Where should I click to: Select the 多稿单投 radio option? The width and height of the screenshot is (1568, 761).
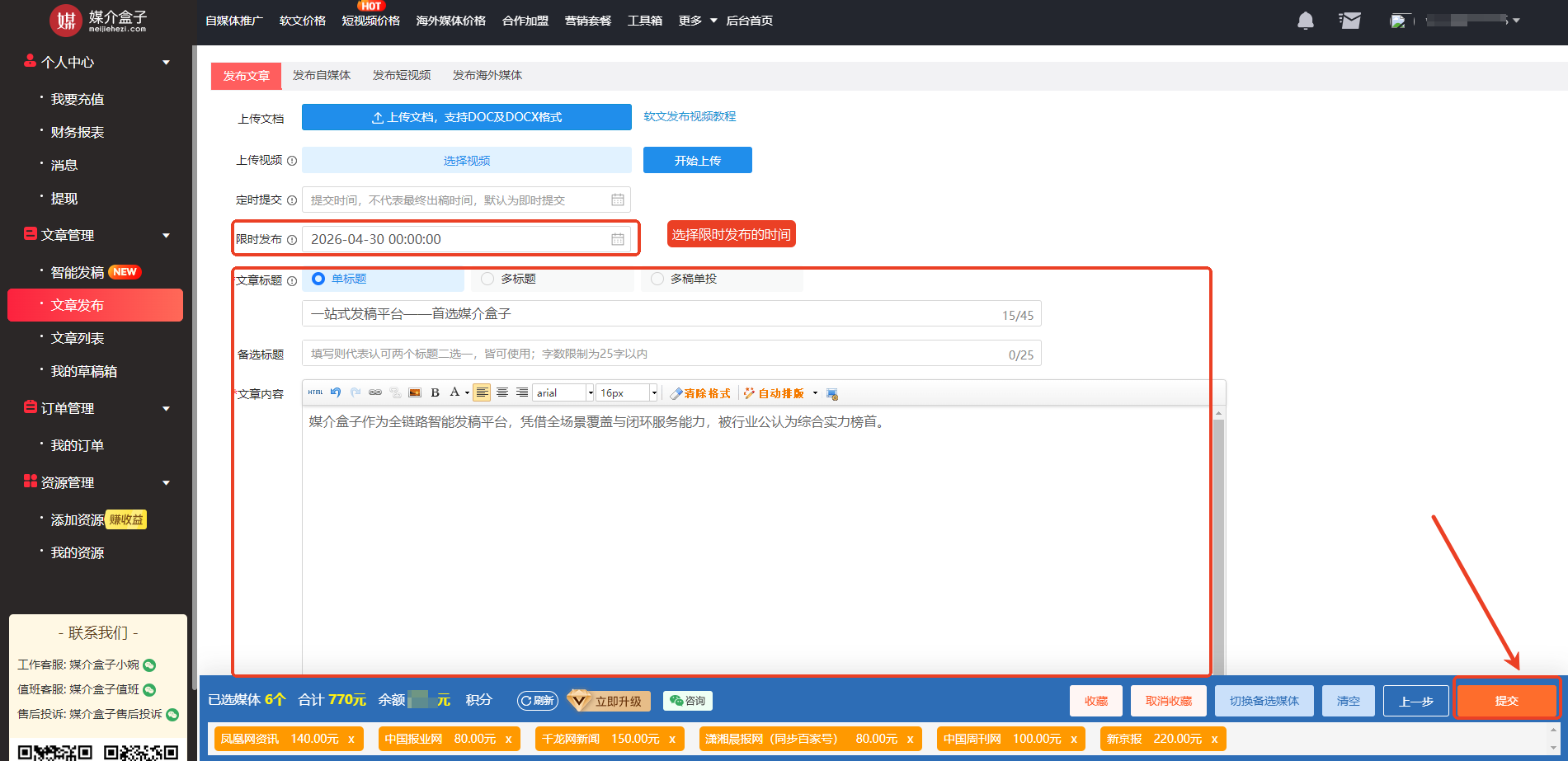pos(657,280)
